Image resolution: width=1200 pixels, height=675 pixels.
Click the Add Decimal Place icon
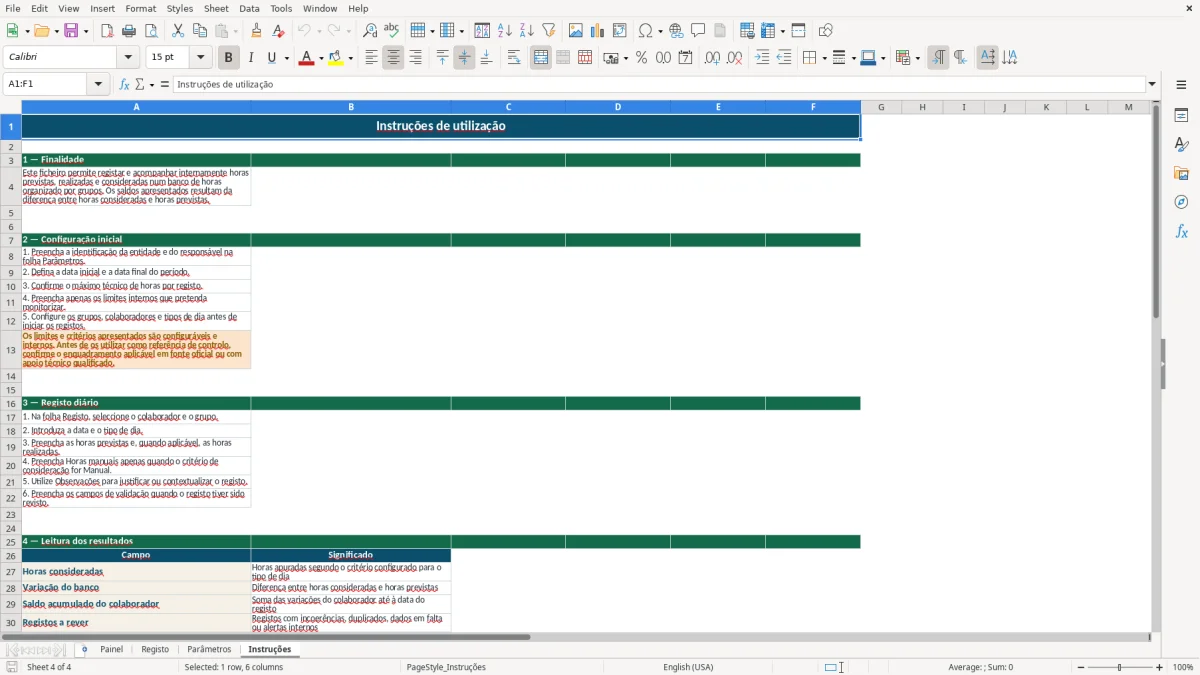click(712, 58)
